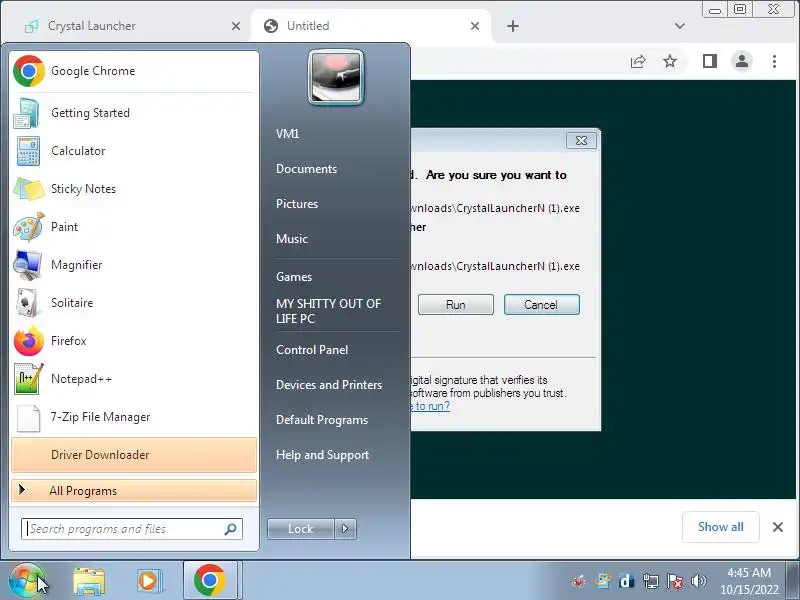Click the Share this page icon
Viewport: 800px width, 600px height.
click(638, 62)
